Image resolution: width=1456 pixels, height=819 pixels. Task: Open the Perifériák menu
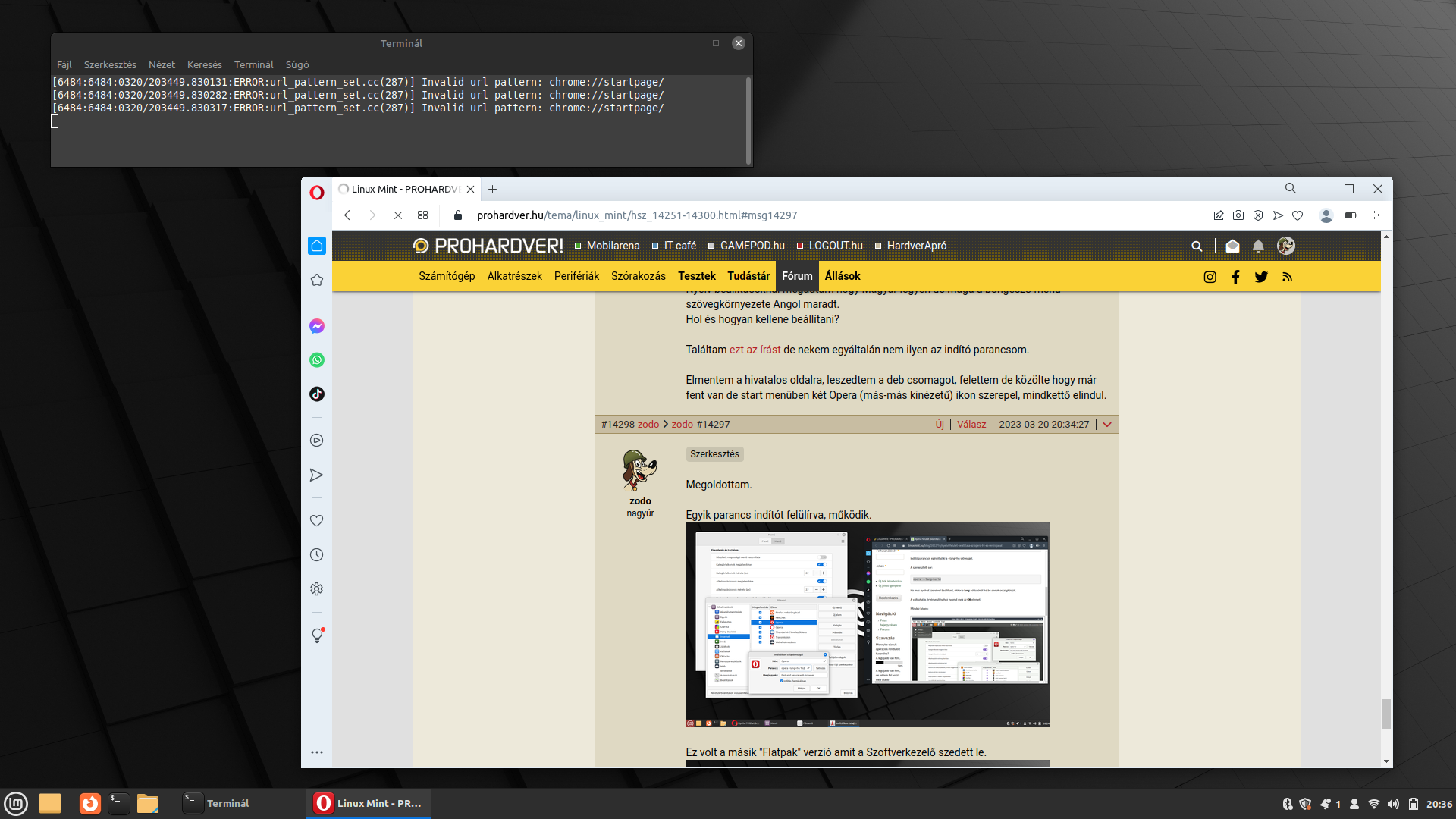click(x=576, y=276)
